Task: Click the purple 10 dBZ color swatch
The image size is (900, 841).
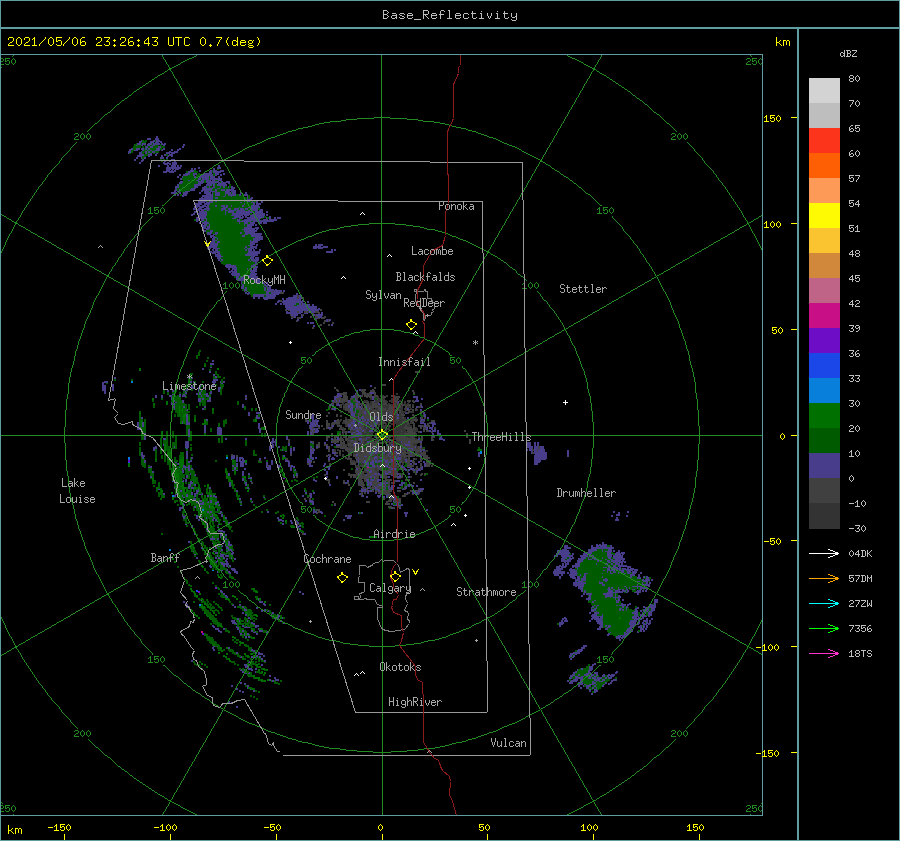Action: point(824,466)
